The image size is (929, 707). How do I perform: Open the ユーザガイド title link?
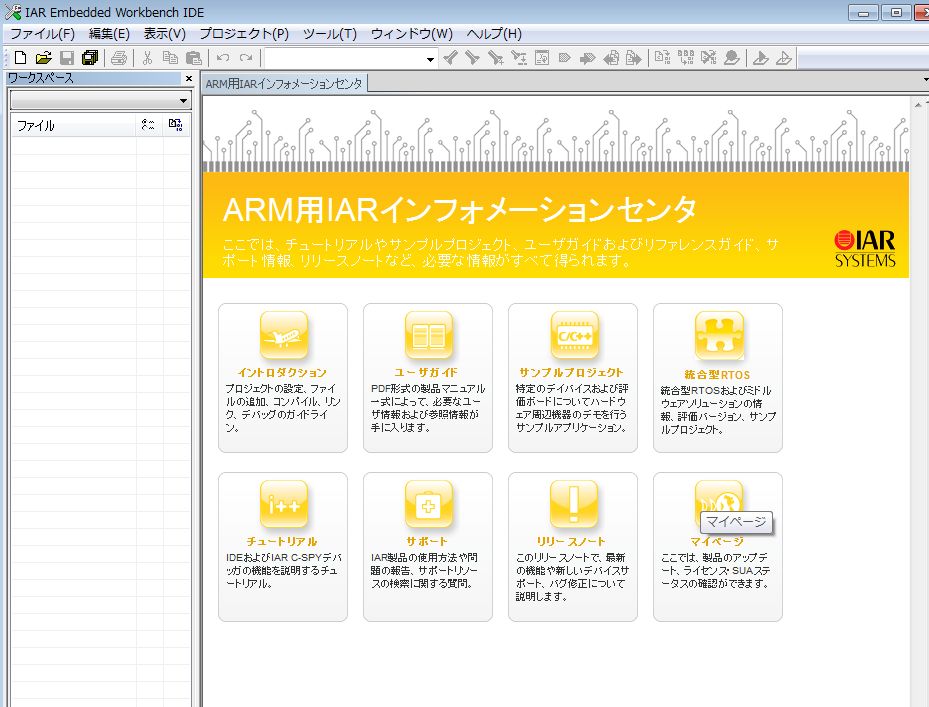coord(426,372)
